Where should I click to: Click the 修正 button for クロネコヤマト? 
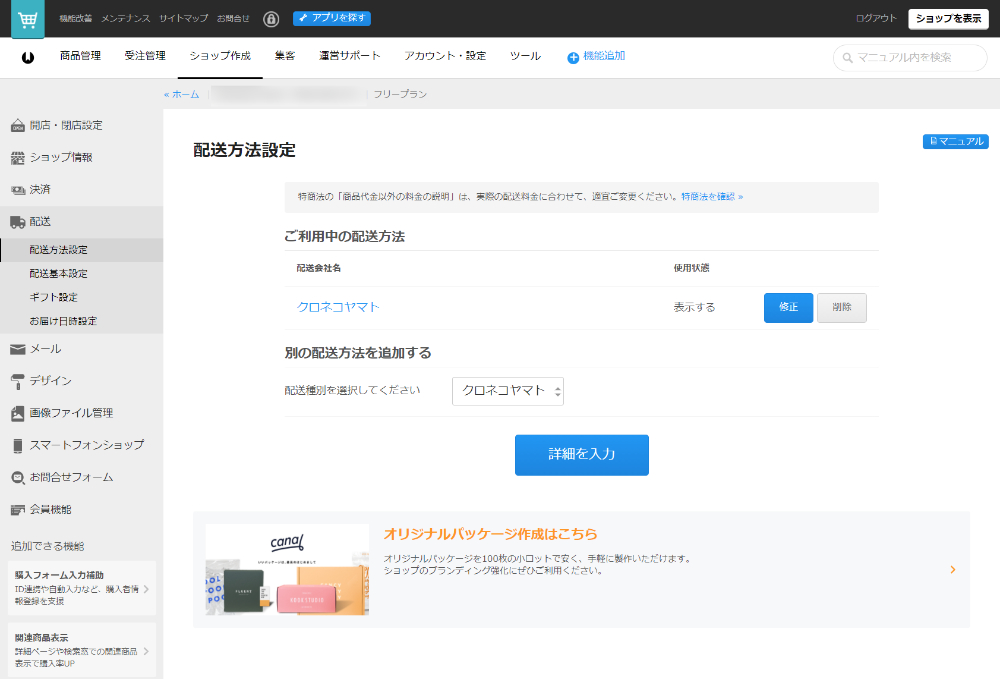click(788, 308)
